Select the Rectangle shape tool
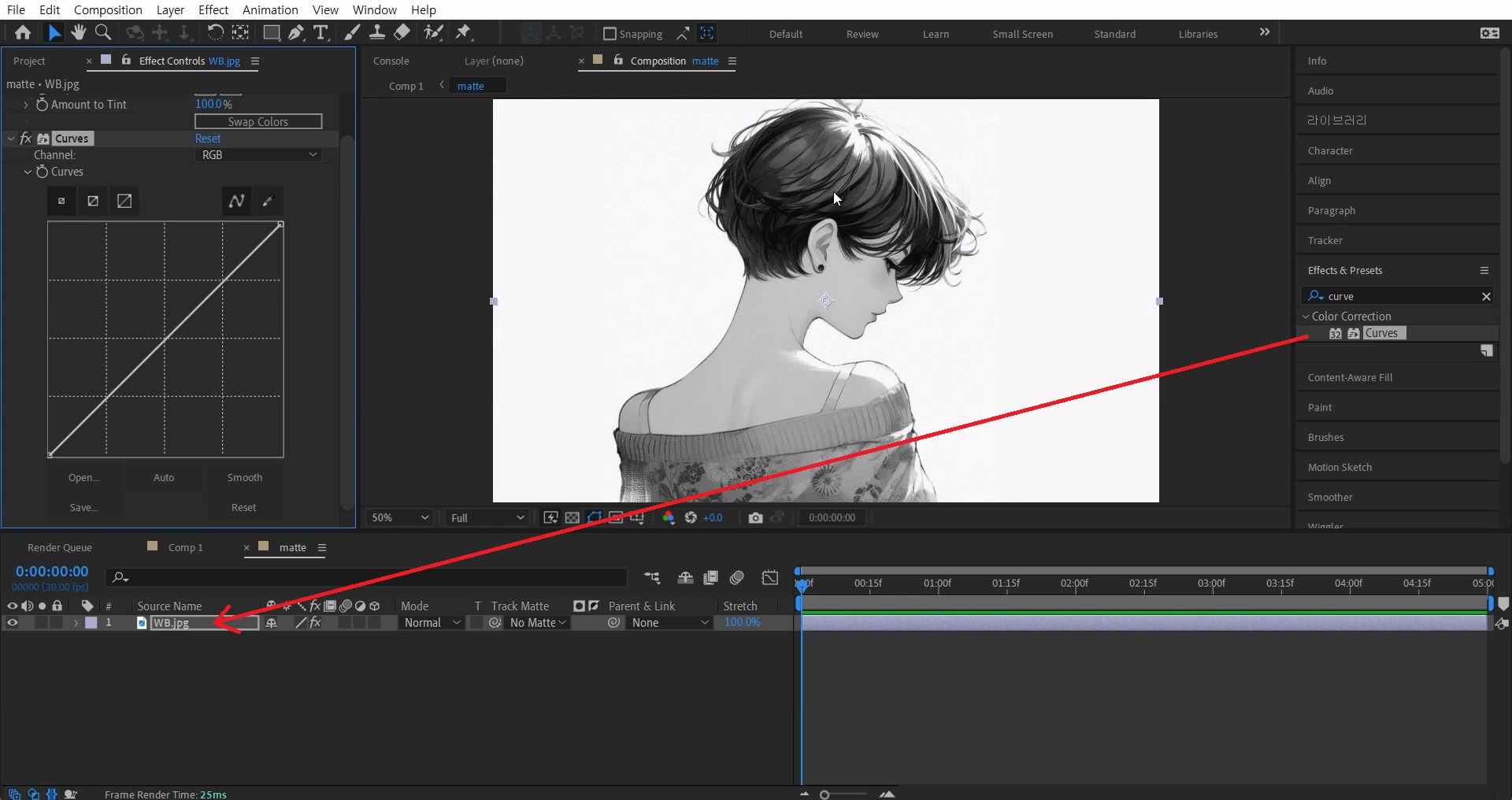1512x800 pixels. [271, 32]
